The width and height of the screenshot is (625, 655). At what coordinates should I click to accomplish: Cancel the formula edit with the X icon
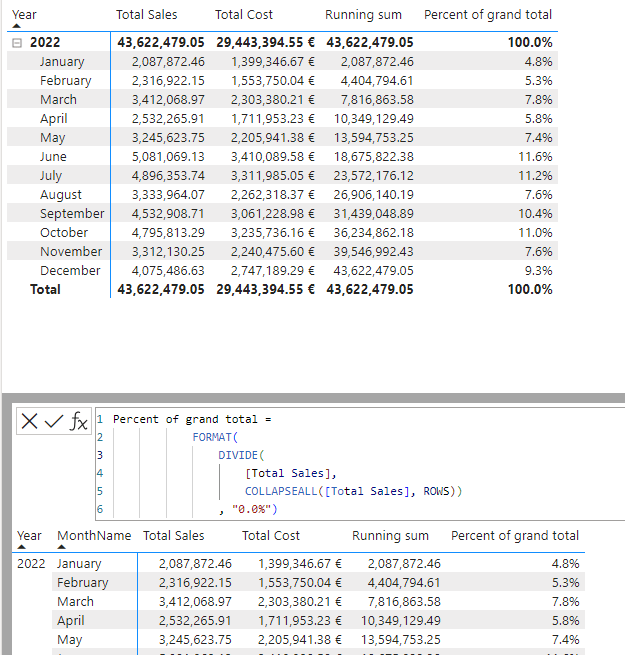click(30, 422)
